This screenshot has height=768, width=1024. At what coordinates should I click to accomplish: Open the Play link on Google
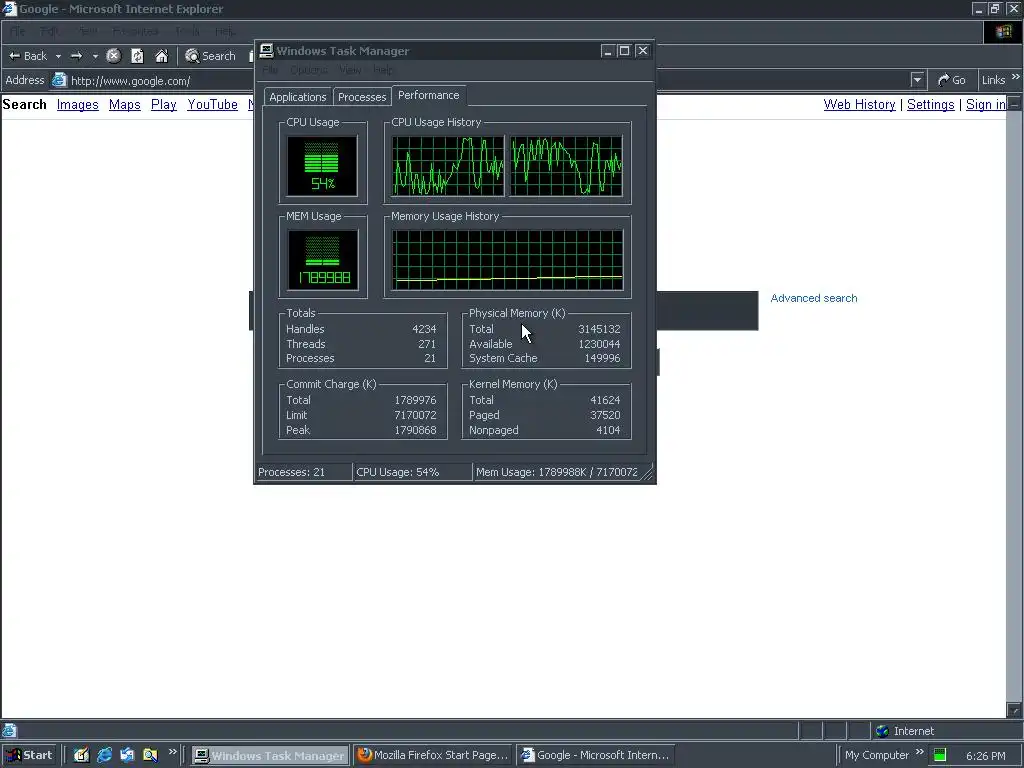(x=164, y=104)
